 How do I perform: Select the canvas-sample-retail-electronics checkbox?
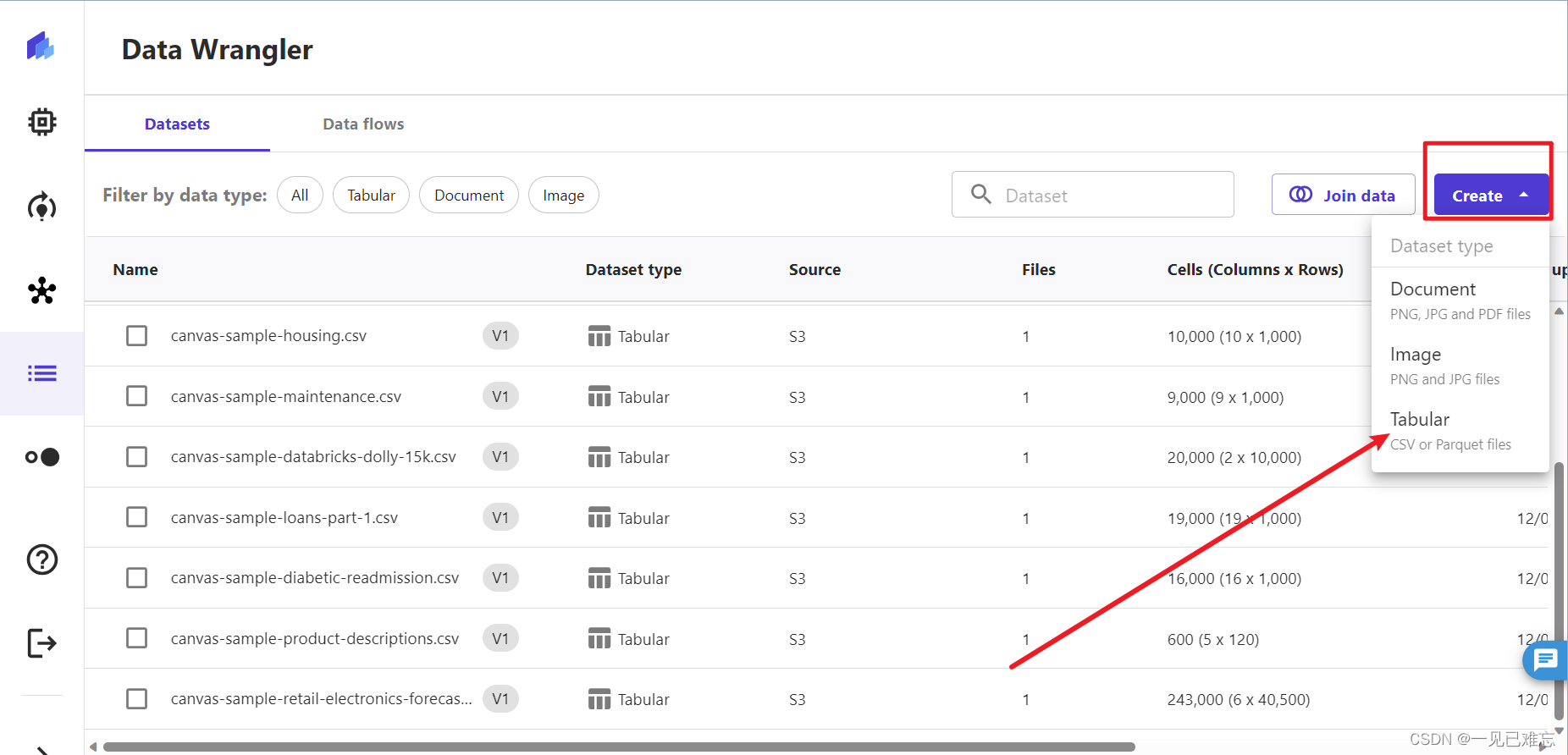136,699
